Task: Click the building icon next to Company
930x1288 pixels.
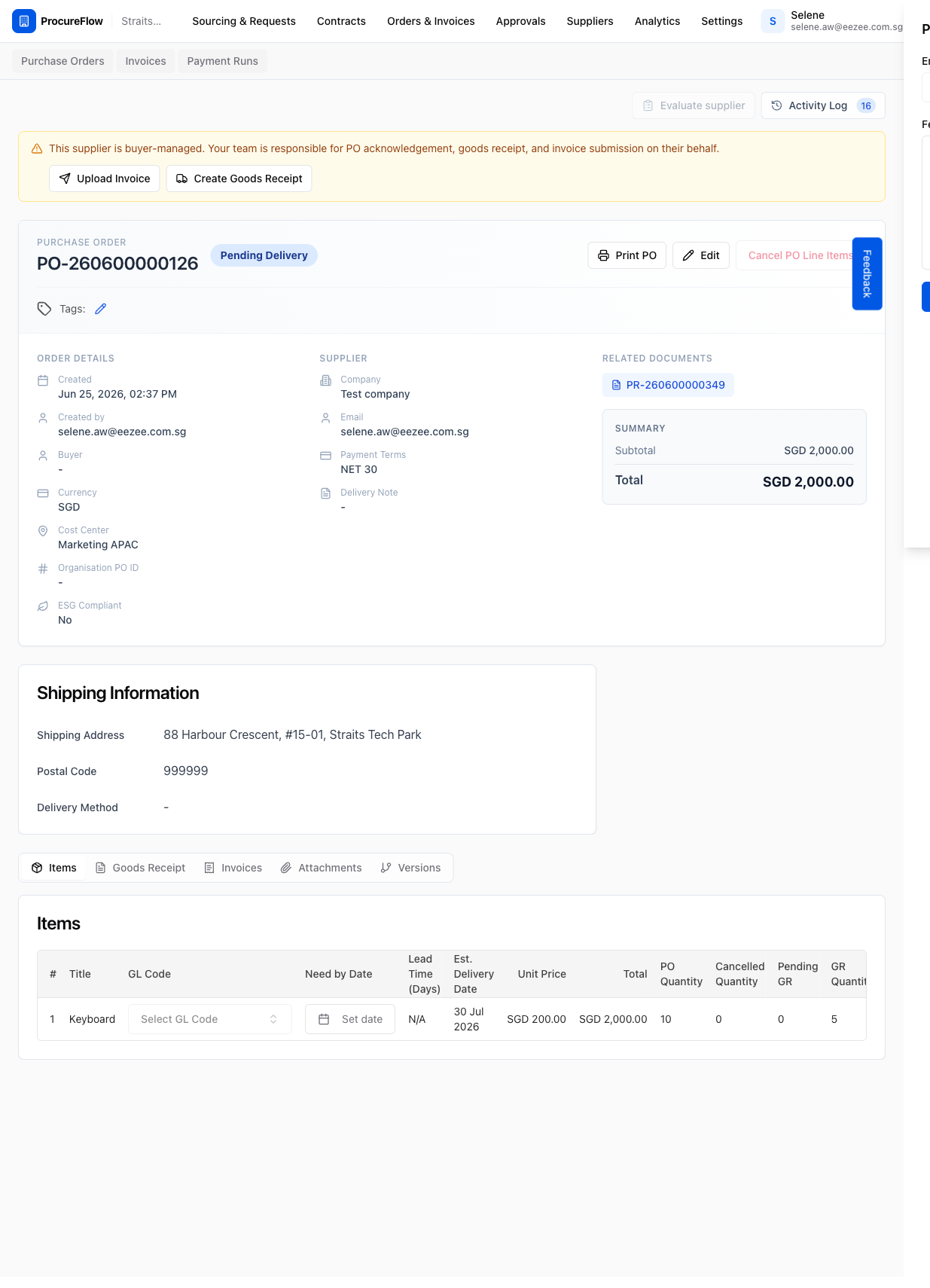Action: [x=325, y=380]
